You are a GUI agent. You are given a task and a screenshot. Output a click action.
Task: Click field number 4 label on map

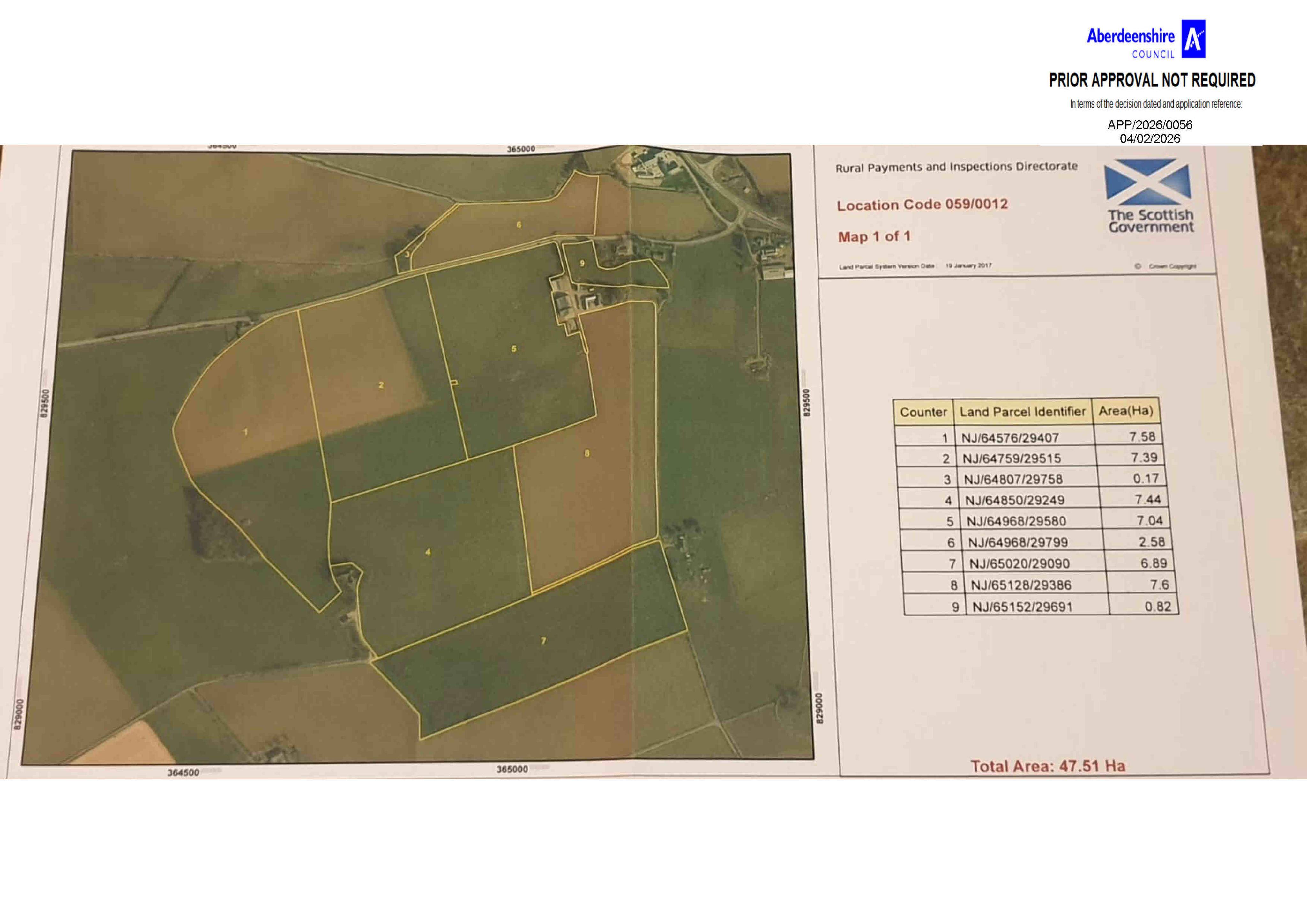pos(428,552)
